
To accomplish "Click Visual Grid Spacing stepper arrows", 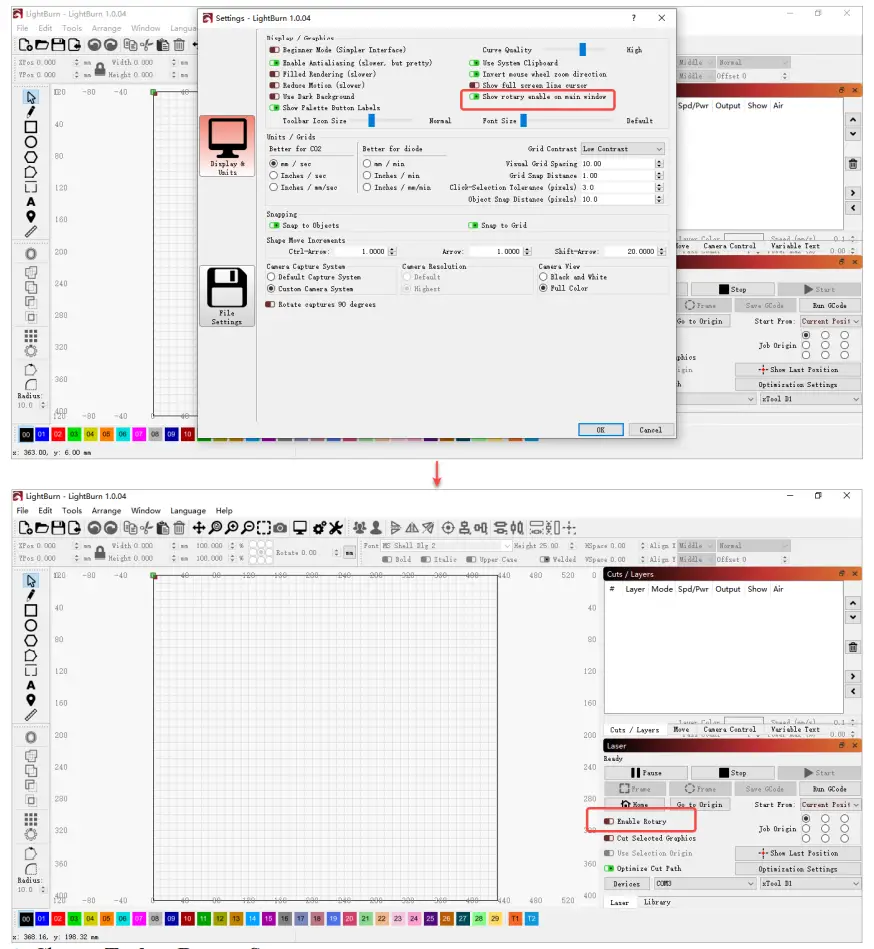I will pos(660,164).
